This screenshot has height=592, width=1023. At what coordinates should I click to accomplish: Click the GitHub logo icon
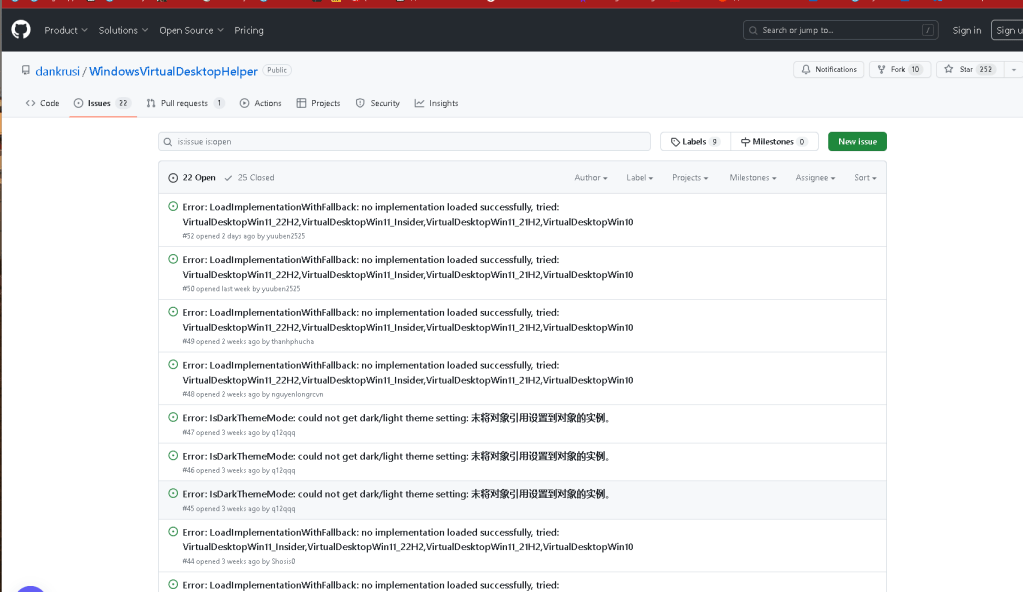pos(21,29)
